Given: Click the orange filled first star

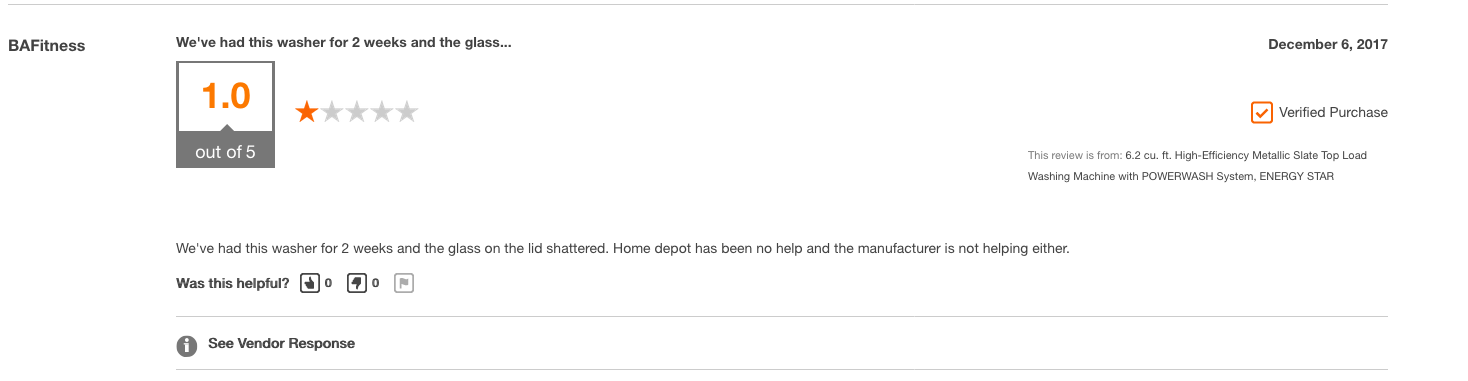Looking at the screenshot, I should (306, 112).
